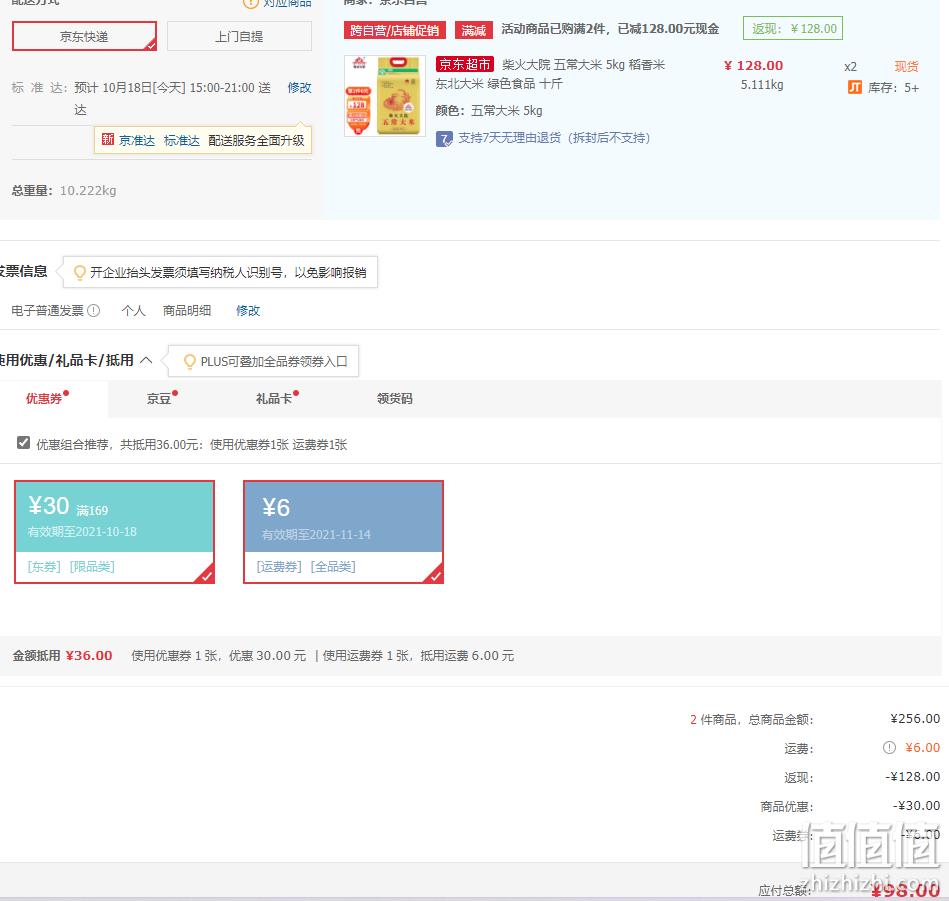Click the red 新 badge icon
The width and height of the screenshot is (949, 901).
(x=108, y=140)
